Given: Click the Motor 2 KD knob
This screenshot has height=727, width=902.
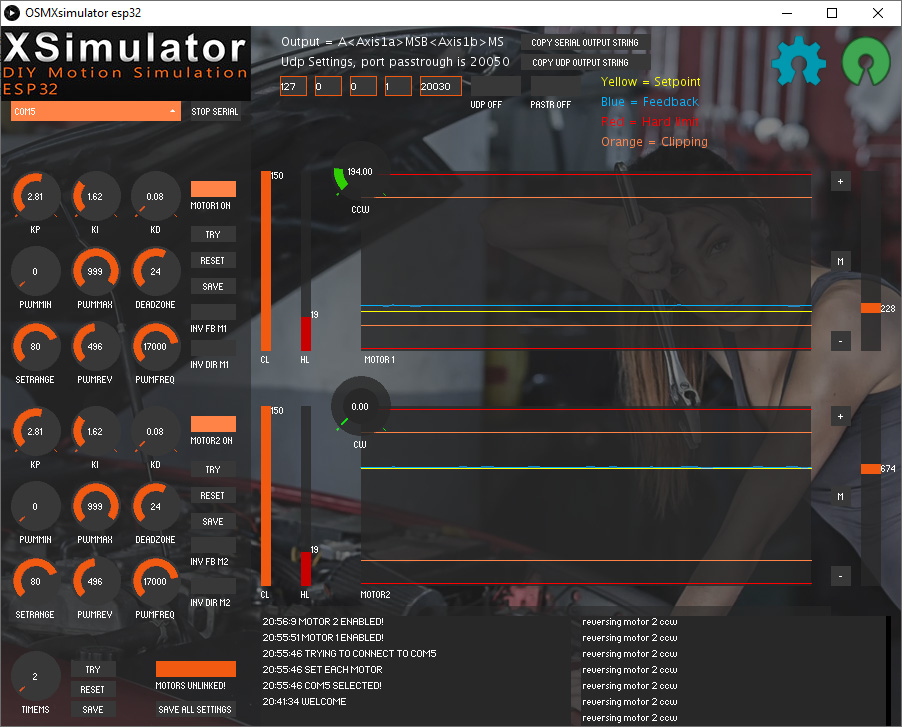Looking at the screenshot, I should pos(155,431).
